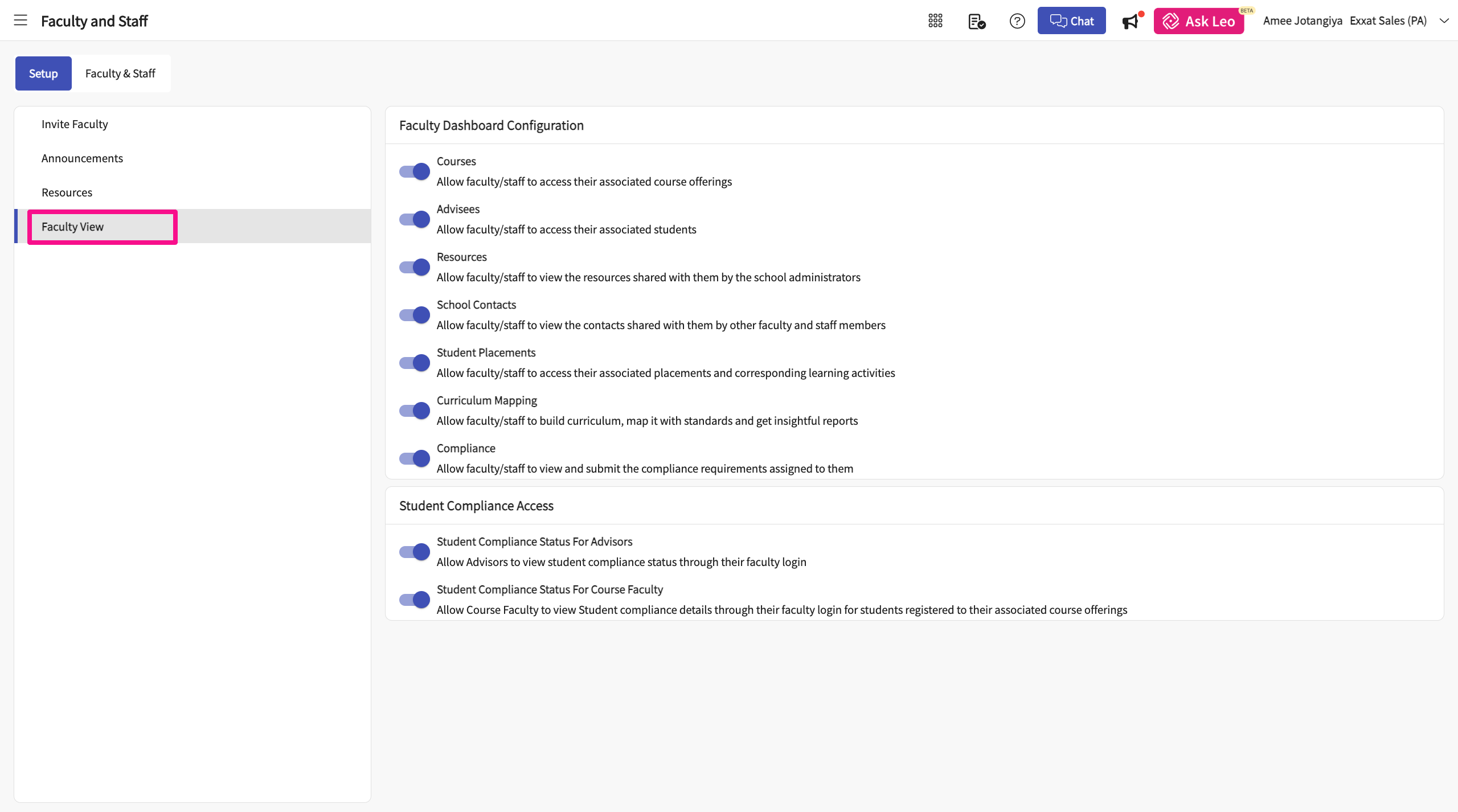Open the Chat button

[x=1071, y=21]
